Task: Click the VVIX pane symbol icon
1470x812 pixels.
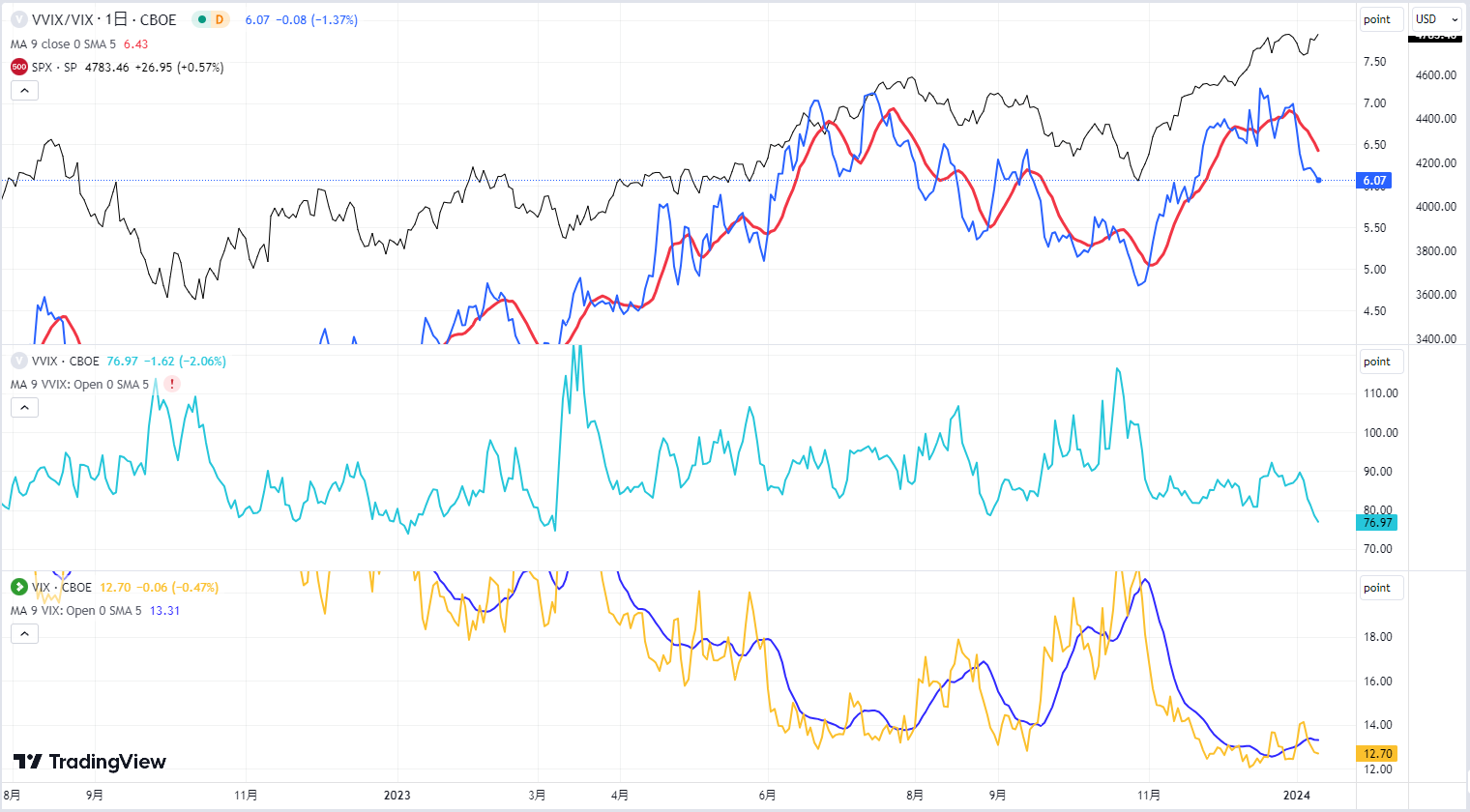Action: point(18,361)
